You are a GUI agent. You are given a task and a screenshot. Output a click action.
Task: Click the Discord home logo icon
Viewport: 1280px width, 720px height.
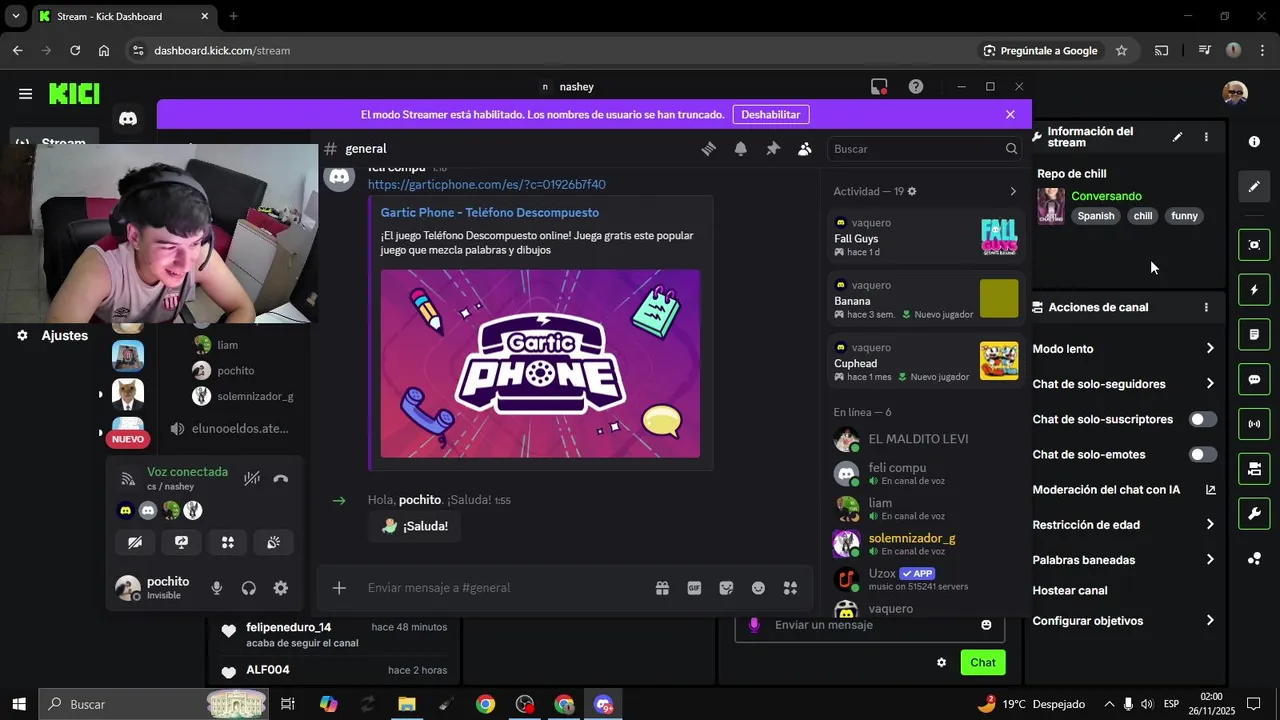128,119
